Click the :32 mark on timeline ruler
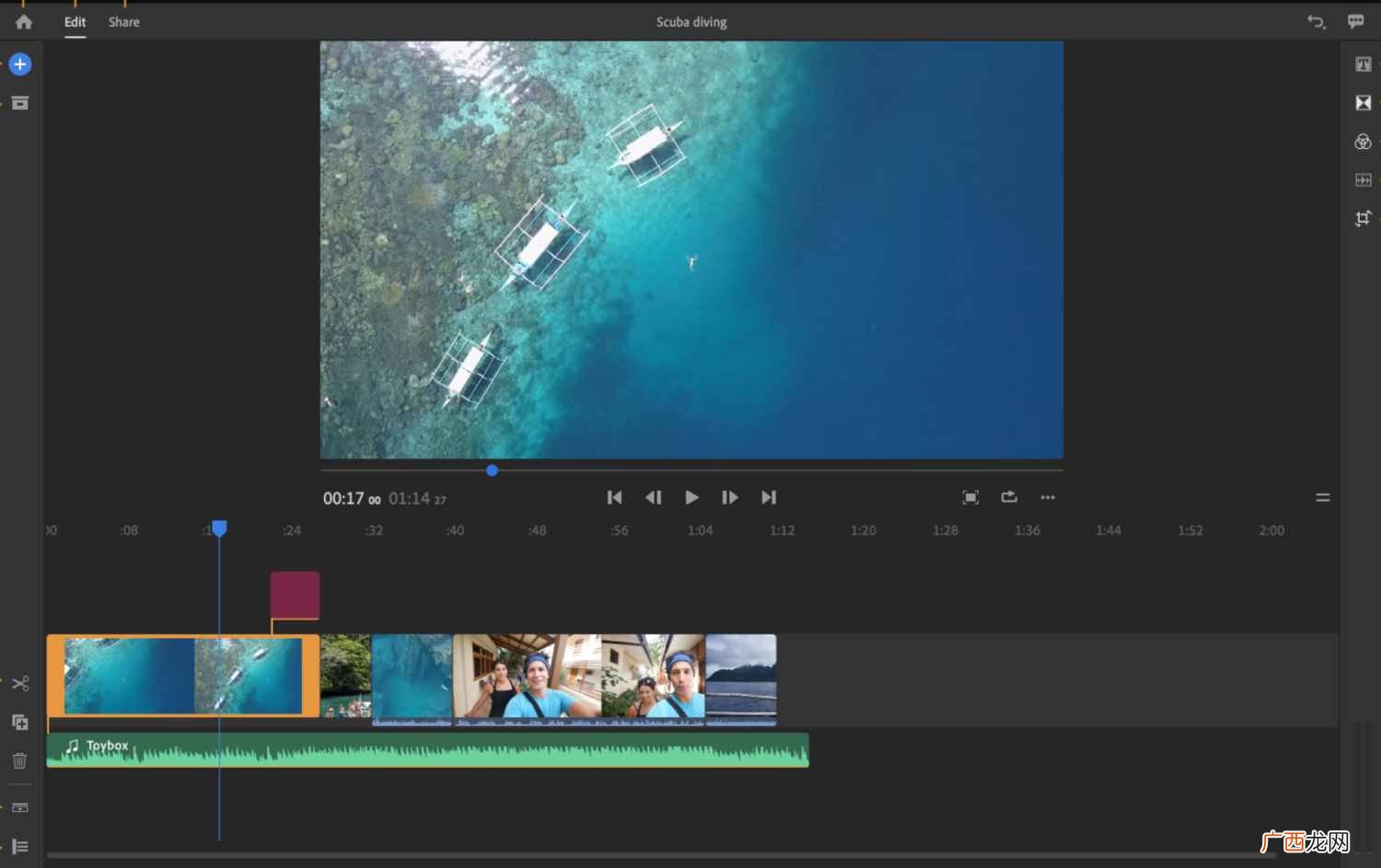This screenshot has width=1381, height=868. pos(374,530)
